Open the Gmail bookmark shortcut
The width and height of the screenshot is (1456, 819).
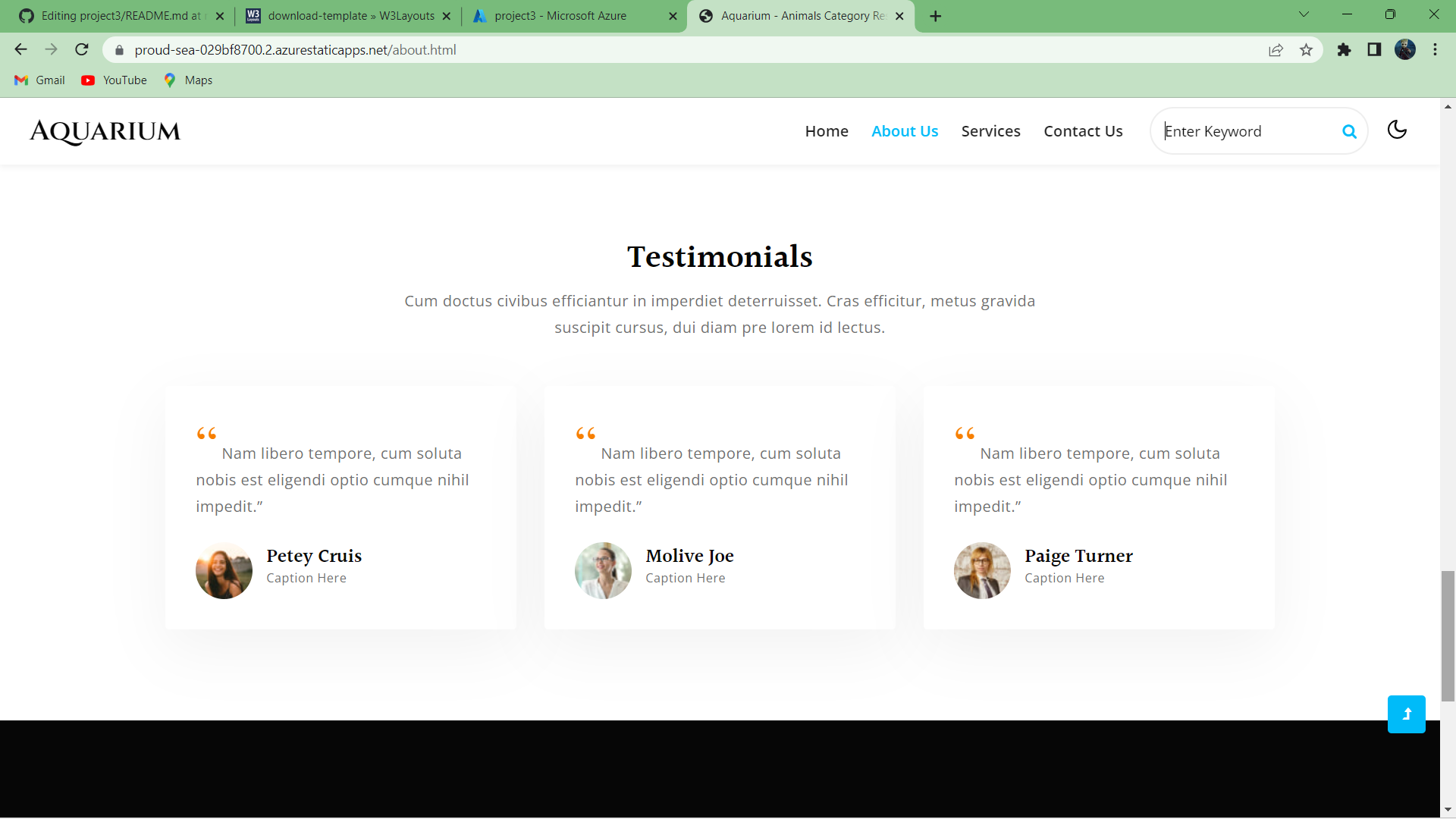pyautogui.click(x=39, y=80)
